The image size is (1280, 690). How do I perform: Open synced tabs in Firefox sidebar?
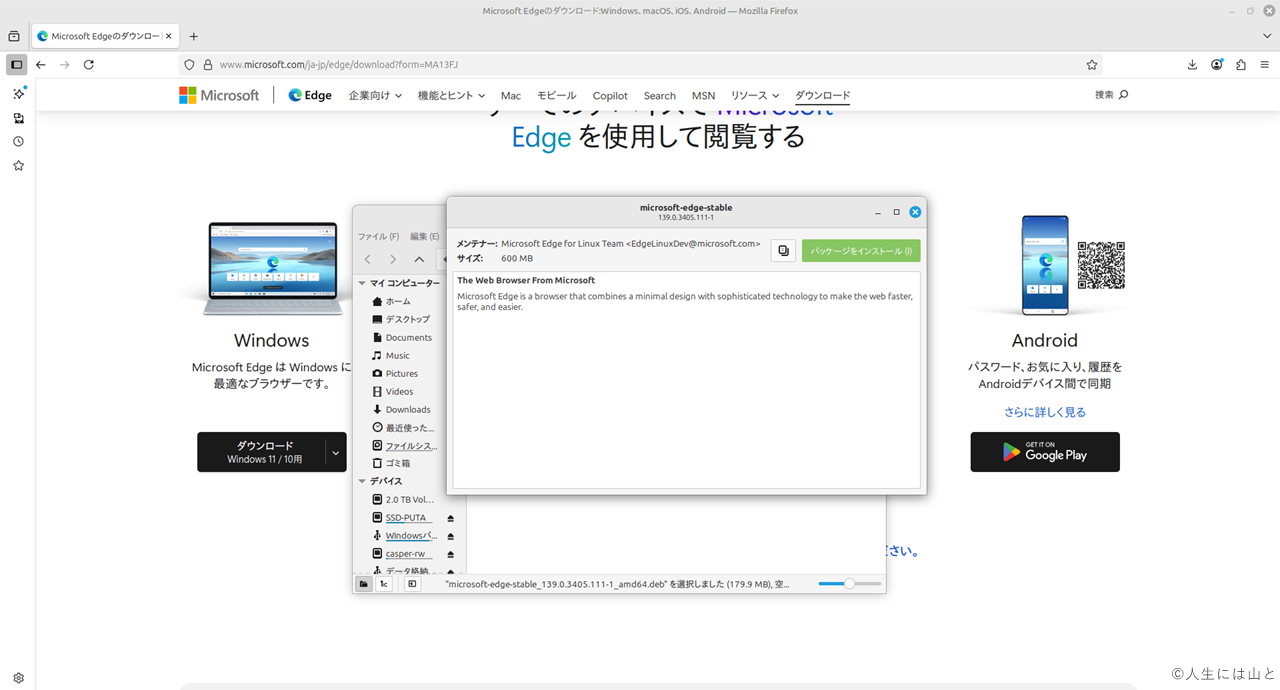click(18, 117)
